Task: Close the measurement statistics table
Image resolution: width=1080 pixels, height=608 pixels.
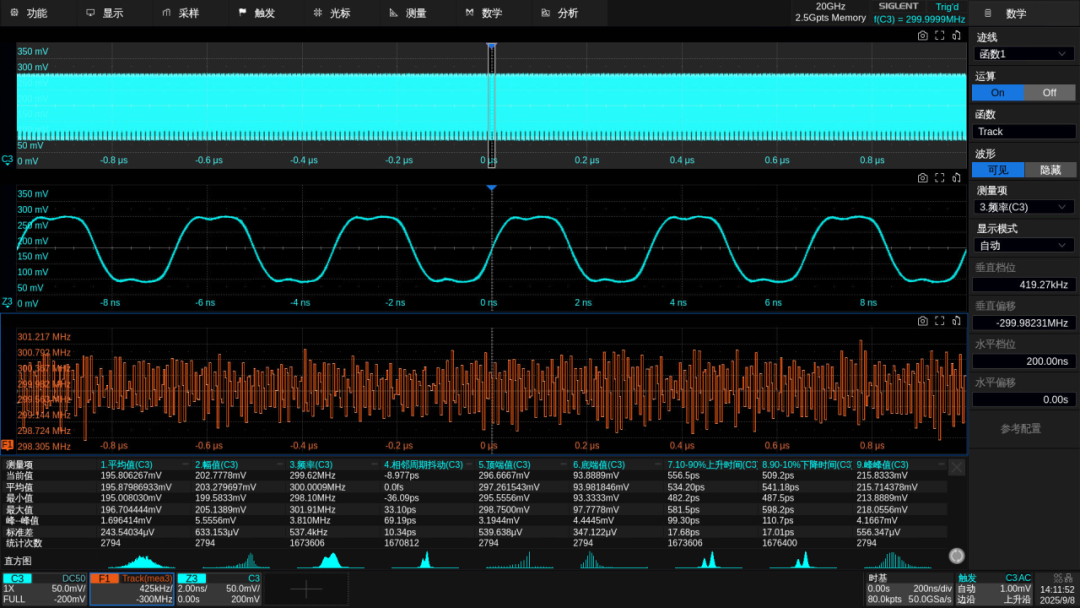Action: coord(957,467)
